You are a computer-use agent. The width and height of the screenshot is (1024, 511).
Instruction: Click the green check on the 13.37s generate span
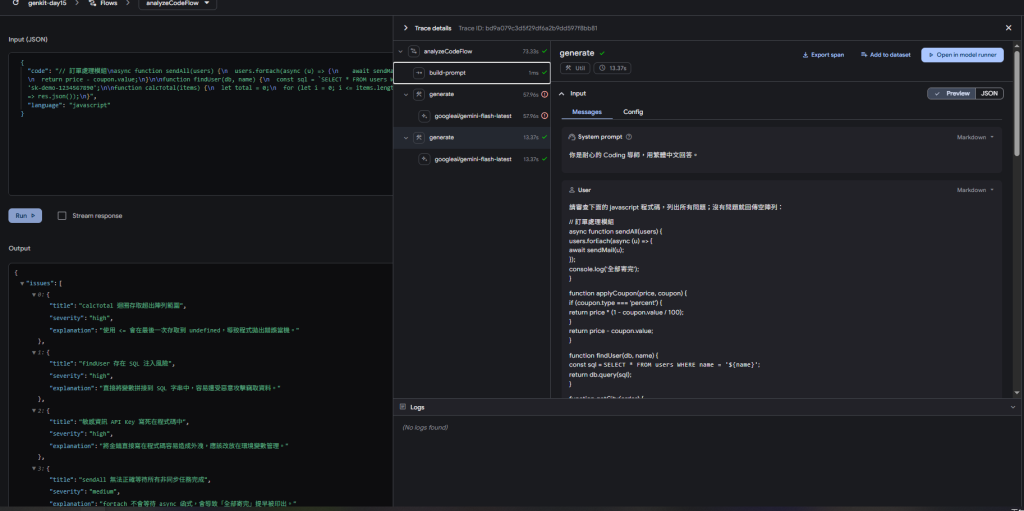click(545, 137)
